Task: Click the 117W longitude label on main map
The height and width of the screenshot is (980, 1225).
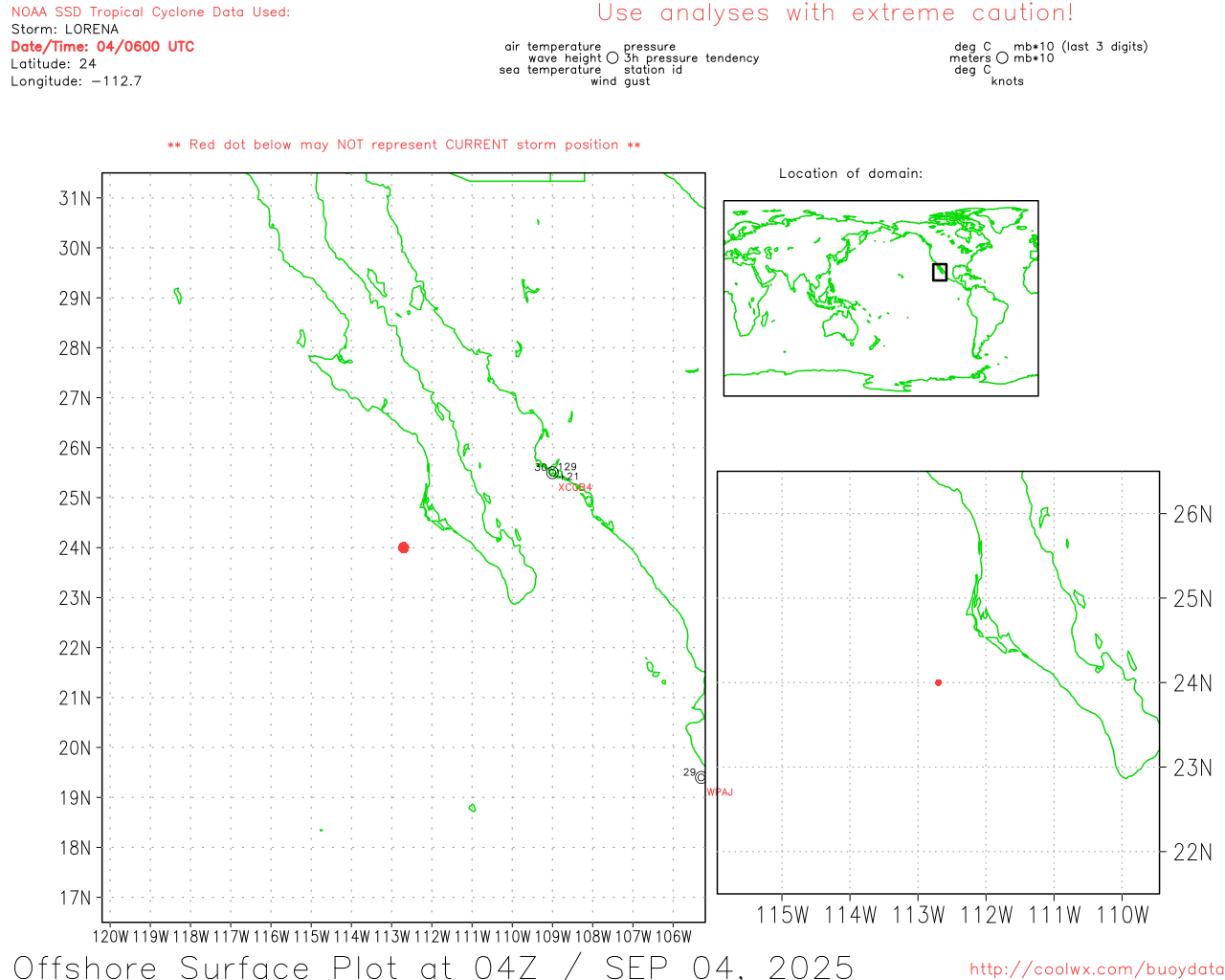Action: point(232,936)
